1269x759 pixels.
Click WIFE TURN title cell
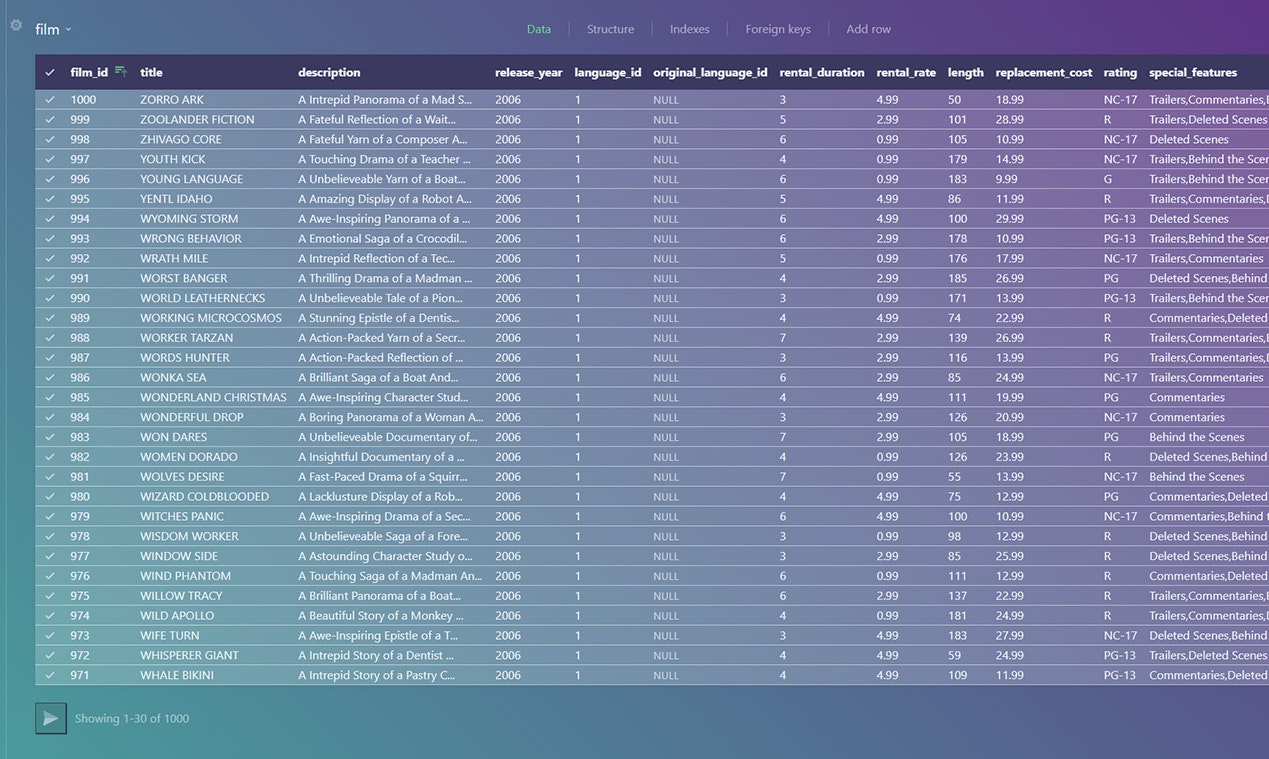170,635
